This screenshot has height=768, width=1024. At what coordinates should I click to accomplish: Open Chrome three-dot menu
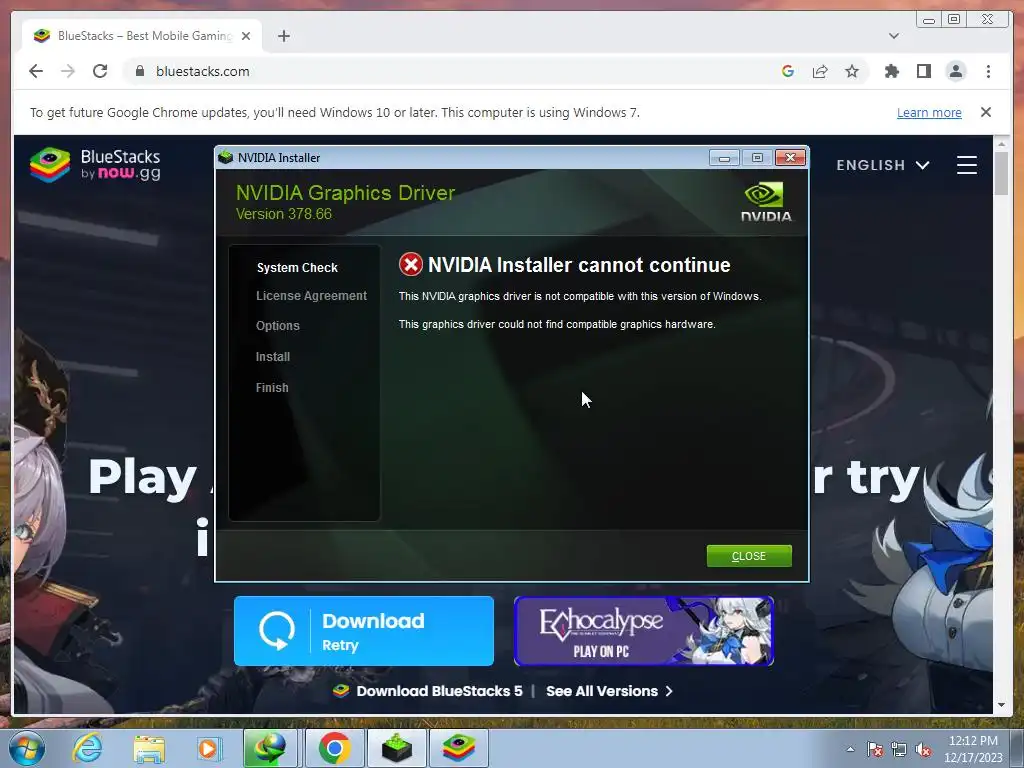988,71
